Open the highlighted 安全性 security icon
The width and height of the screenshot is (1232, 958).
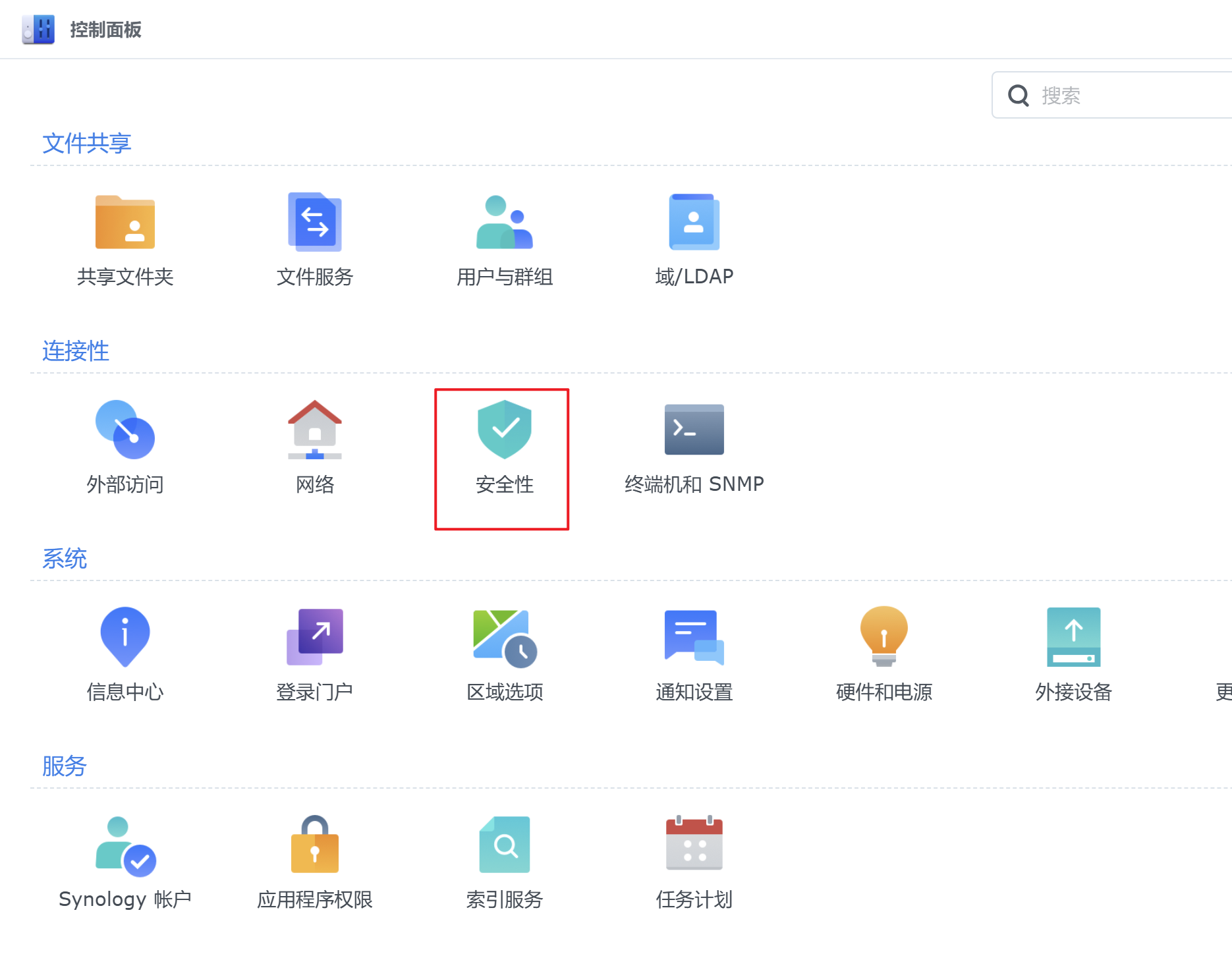tap(504, 430)
